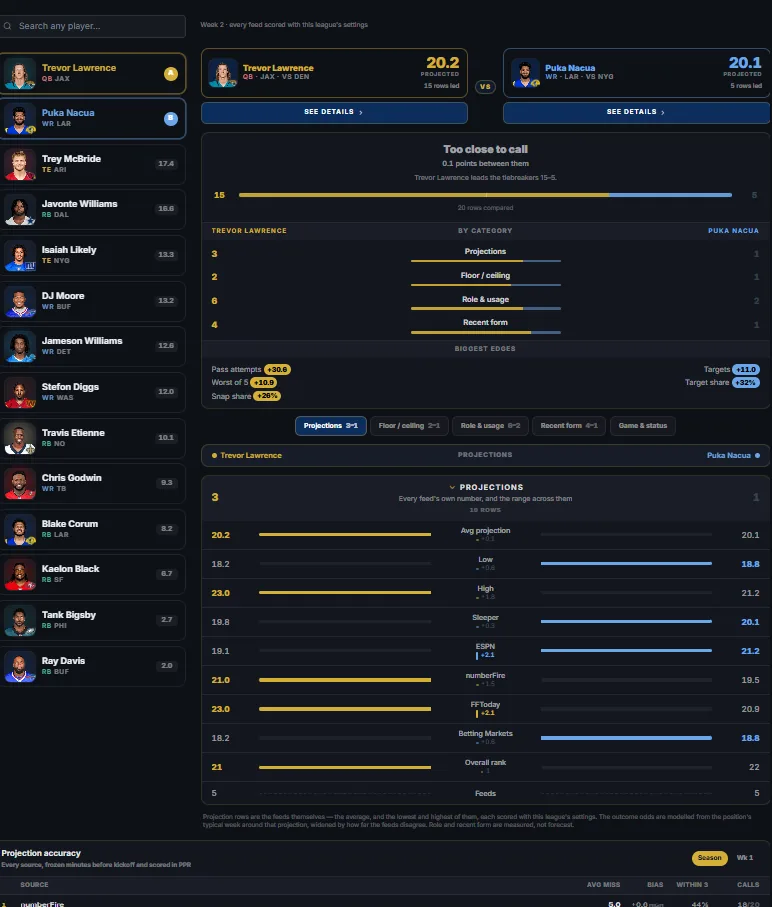Viewport: 772px width, 907px height.
Task: Open Trevor Lawrence avatar in player list
Action: pyautogui.click(x=20, y=73)
